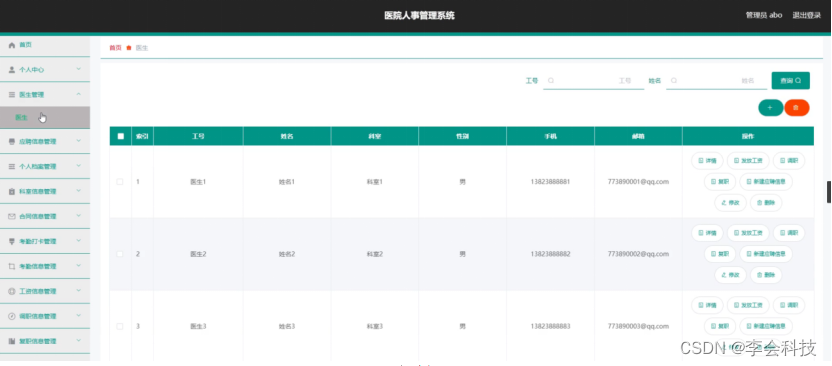The height and width of the screenshot is (366, 832).
Task: Select the 医生 submenu item
Action: 45,118
